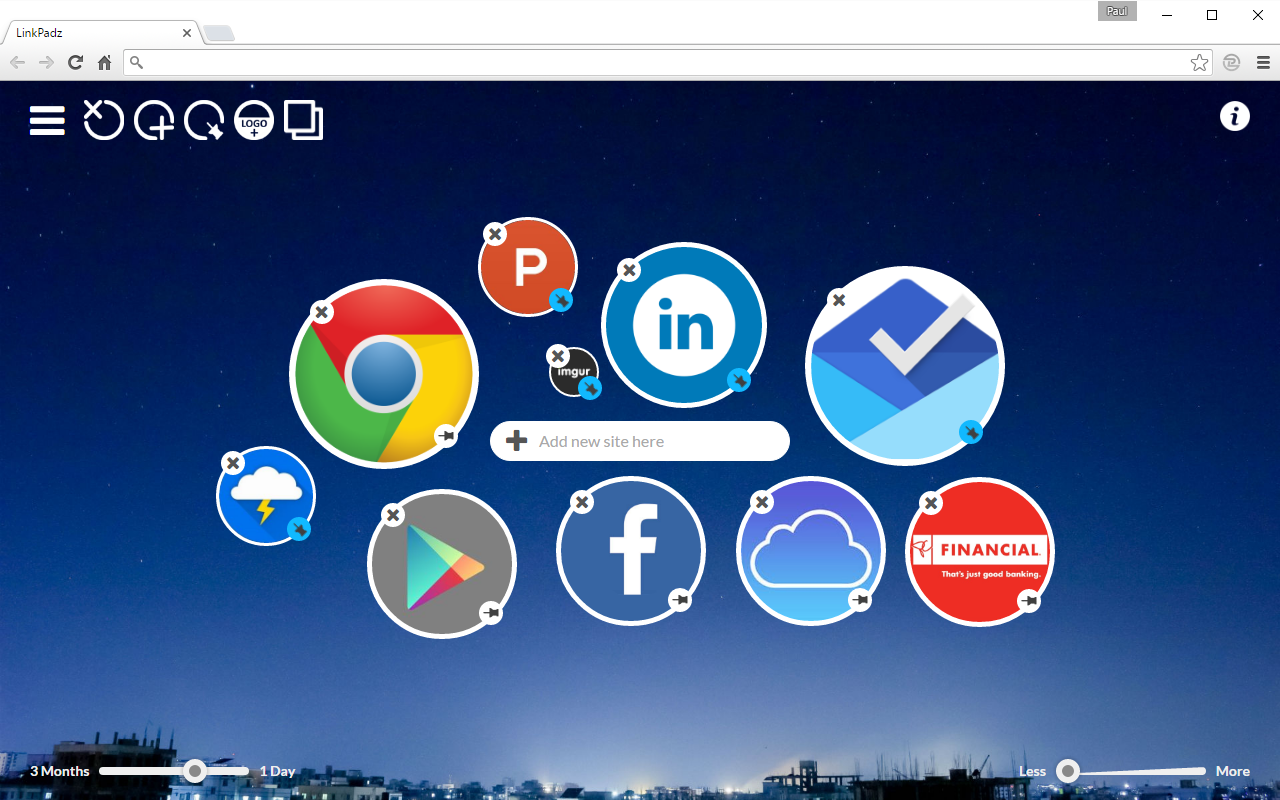Click the browser address bar
The image size is (1280, 800).
pos(667,62)
